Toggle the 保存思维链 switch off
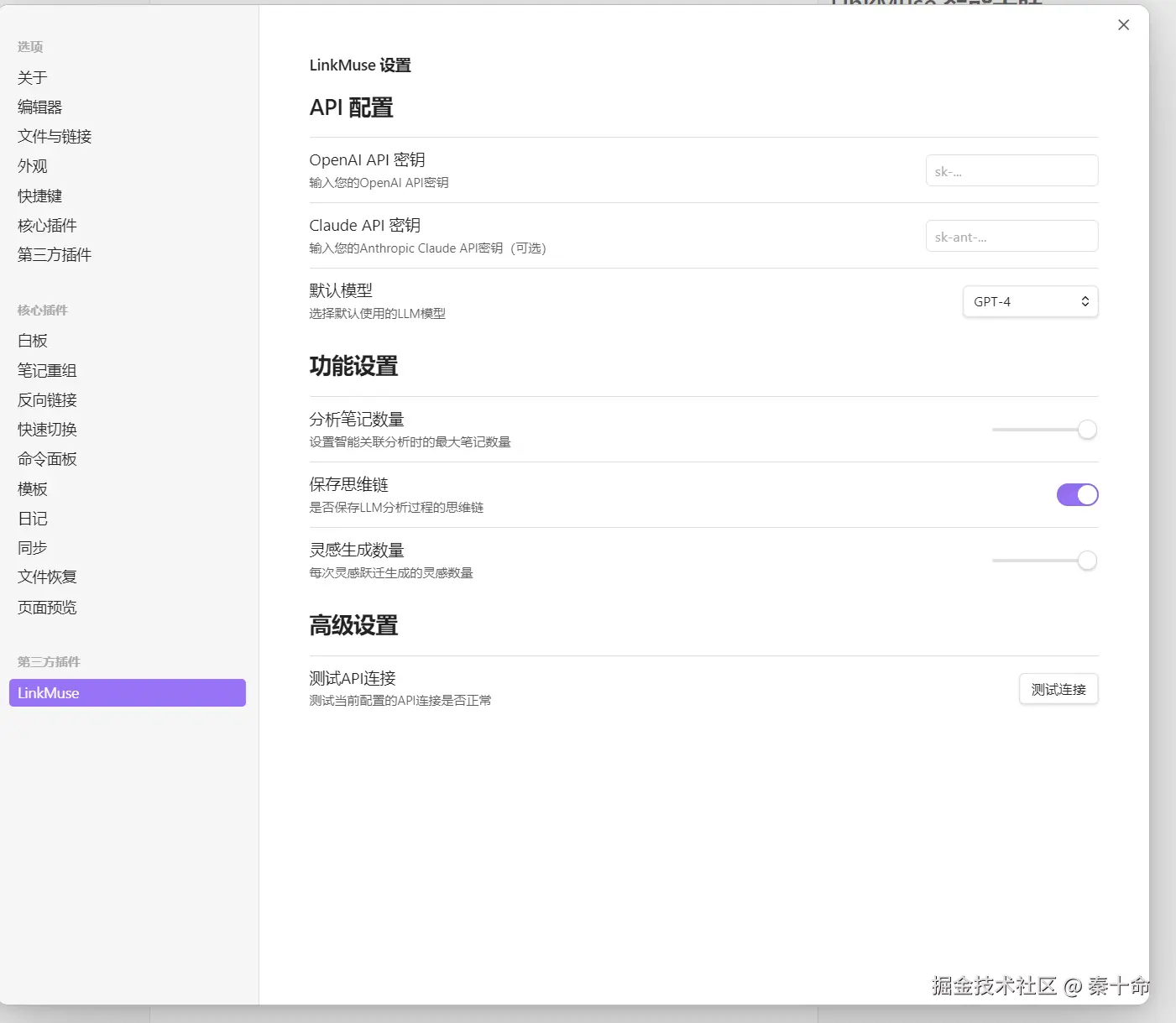 point(1077,495)
